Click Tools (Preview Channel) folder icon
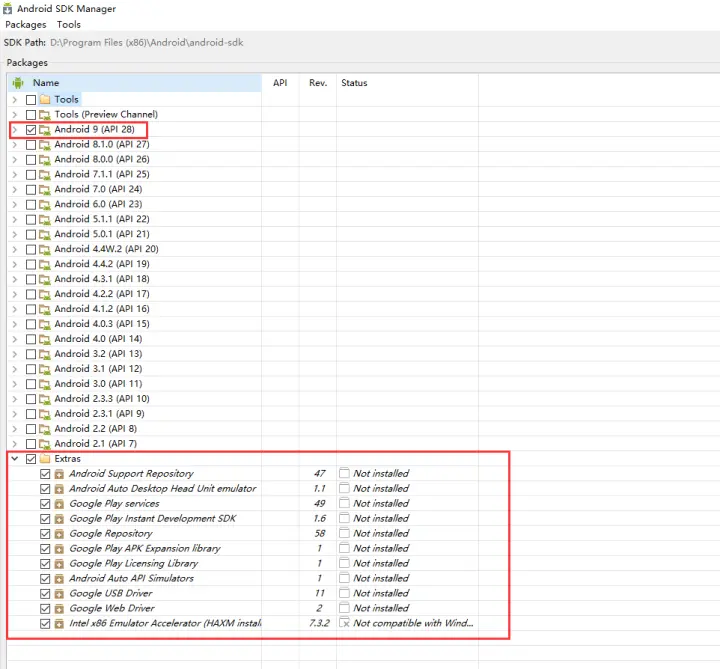 pos(45,114)
